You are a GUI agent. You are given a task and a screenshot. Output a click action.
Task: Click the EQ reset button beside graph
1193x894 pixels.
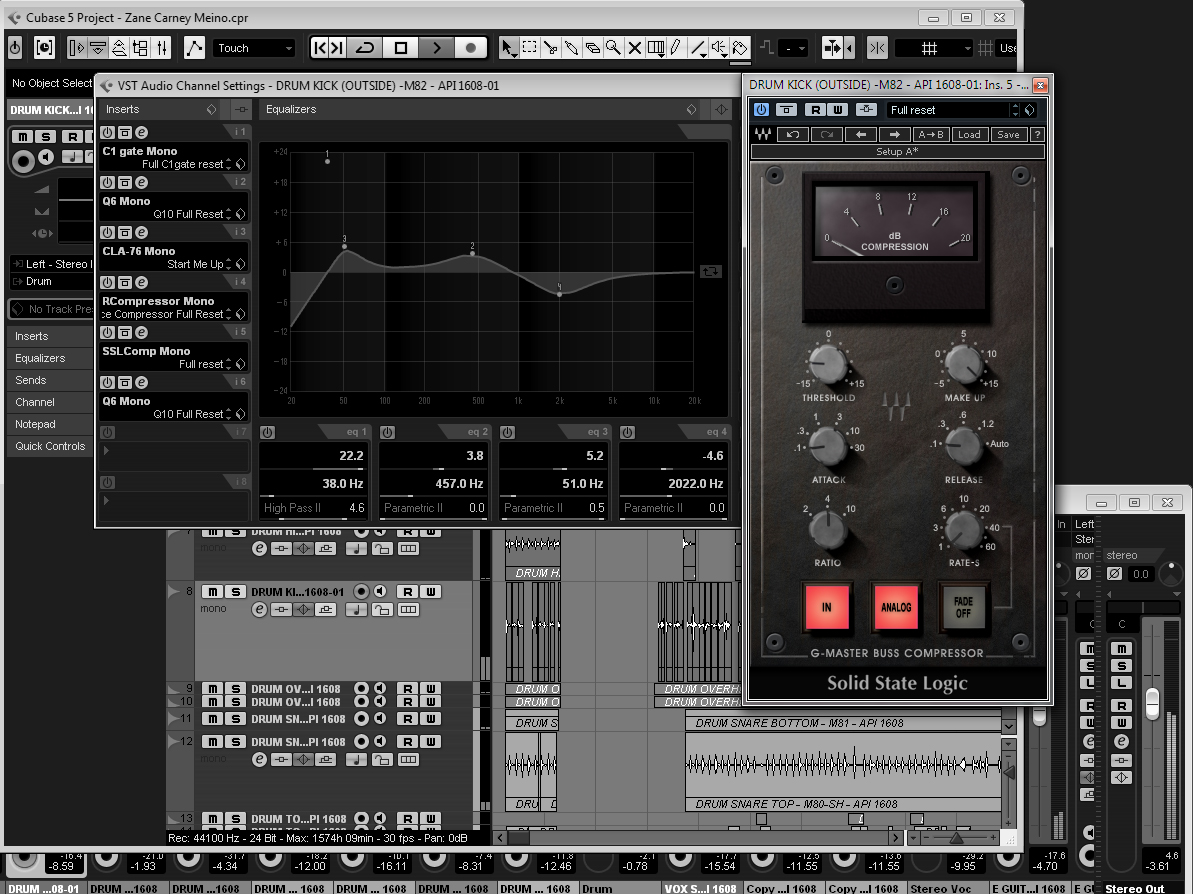[711, 272]
